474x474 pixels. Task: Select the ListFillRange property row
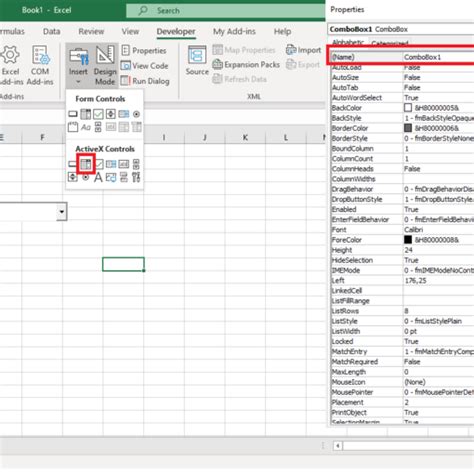click(x=402, y=301)
